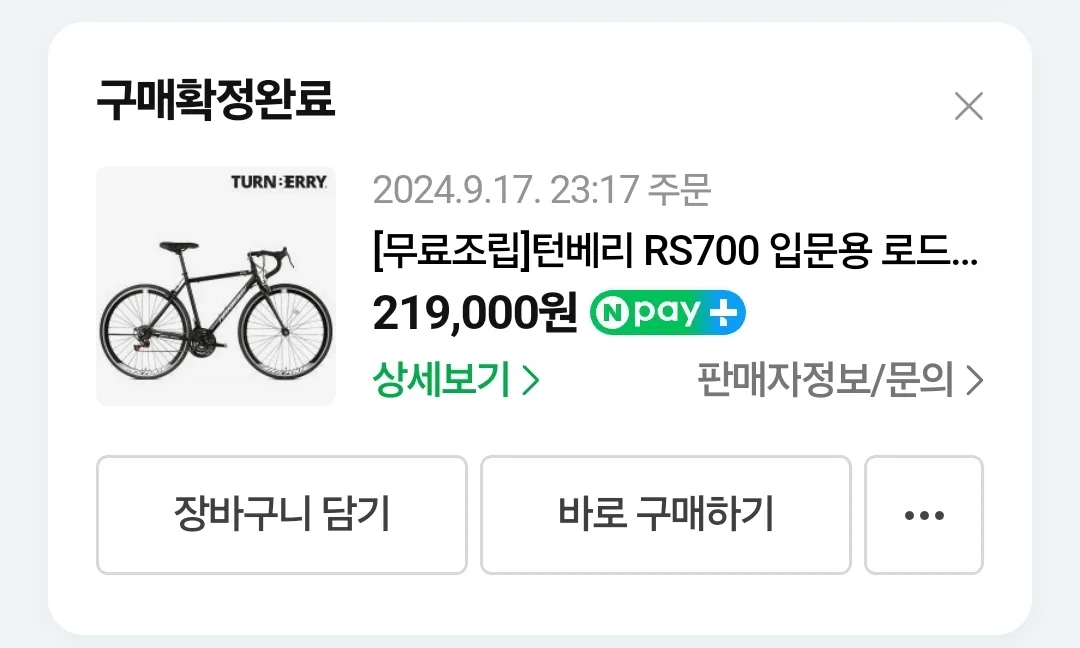Click the white plus symbol in Npay badge
Image resolution: width=1080 pixels, height=648 pixels.
click(x=723, y=313)
